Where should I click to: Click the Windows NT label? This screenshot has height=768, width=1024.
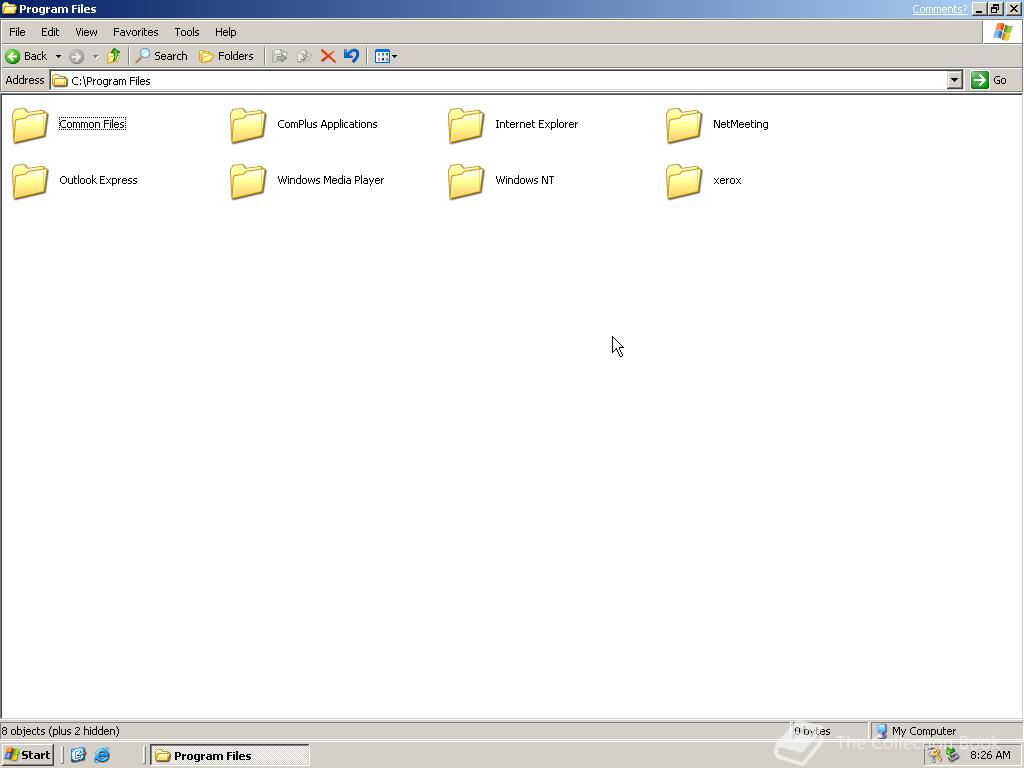click(524, 180)
